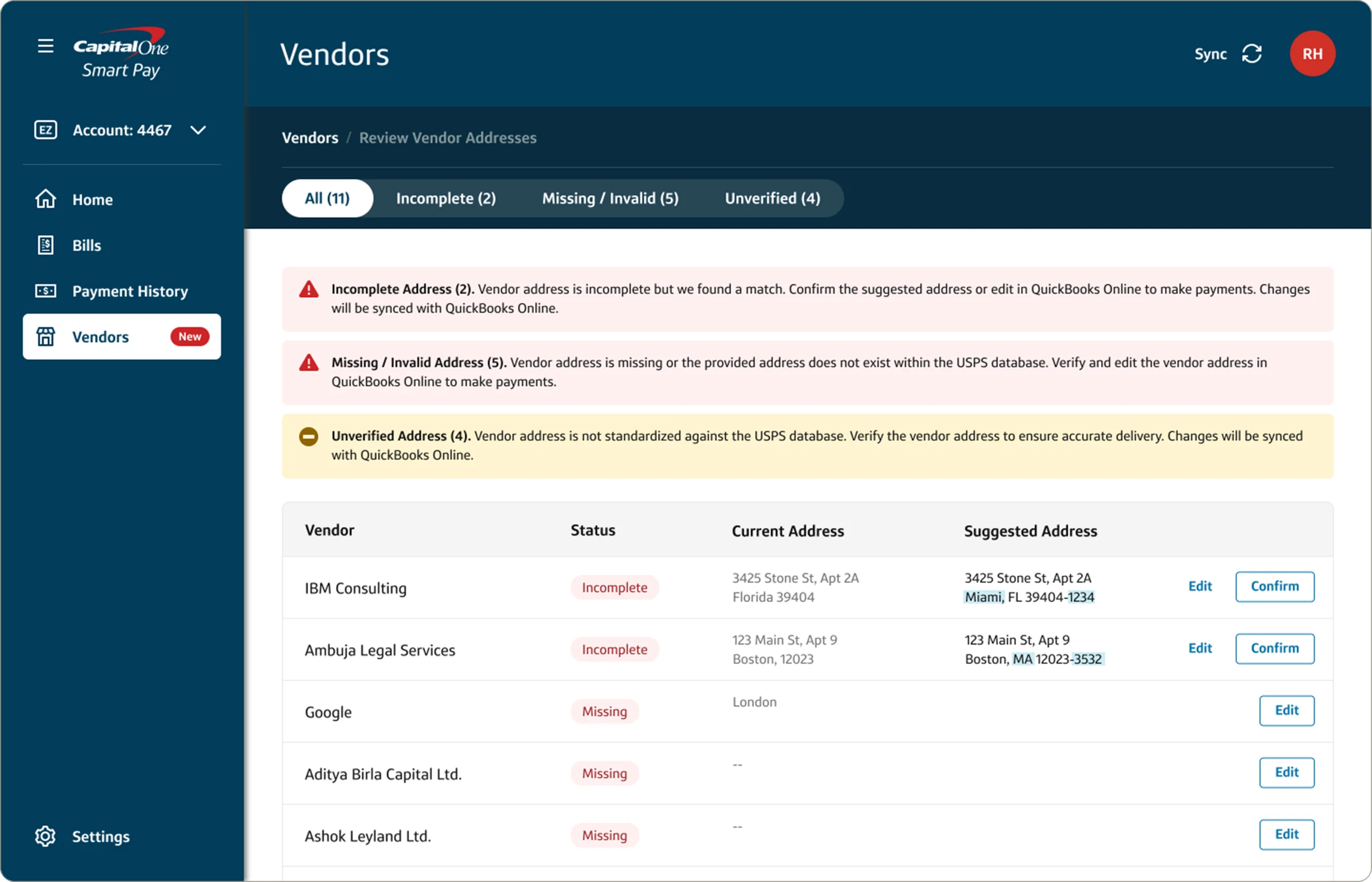Select the All (11) tab
This screenshot has width=1372, height=882.
coord(328,198)
